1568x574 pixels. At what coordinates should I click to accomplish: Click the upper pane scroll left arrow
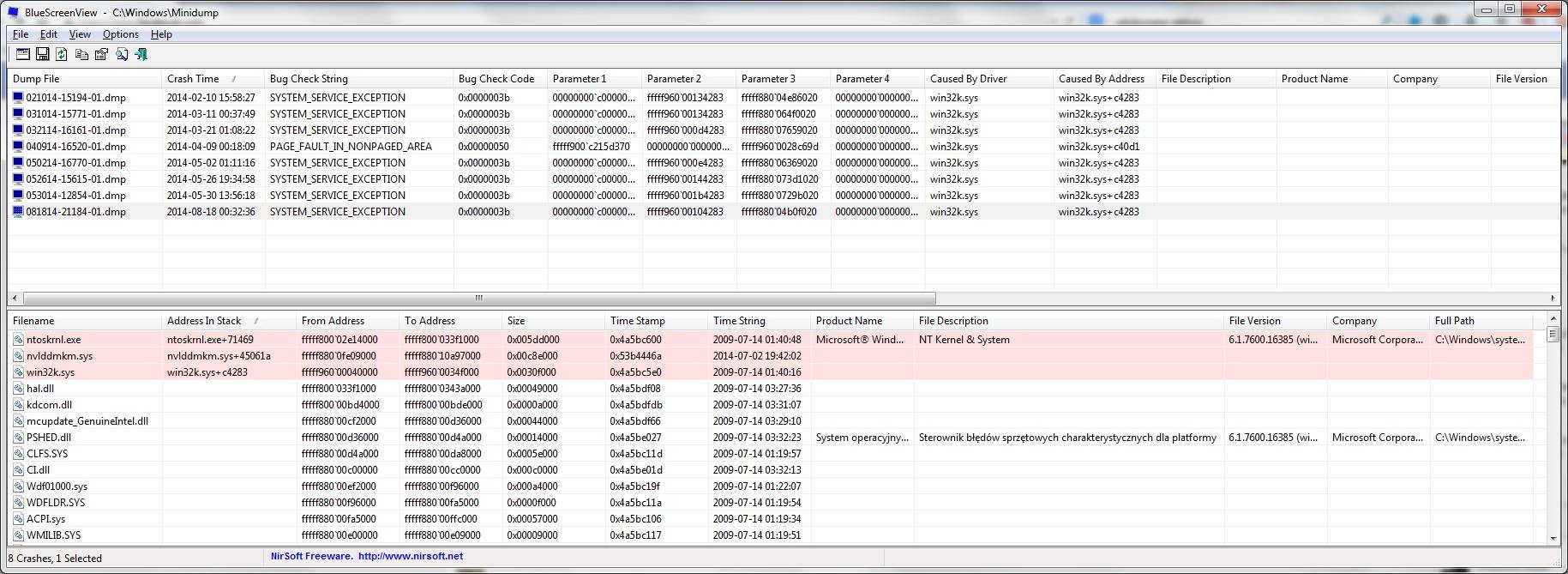tap(15, 299)
